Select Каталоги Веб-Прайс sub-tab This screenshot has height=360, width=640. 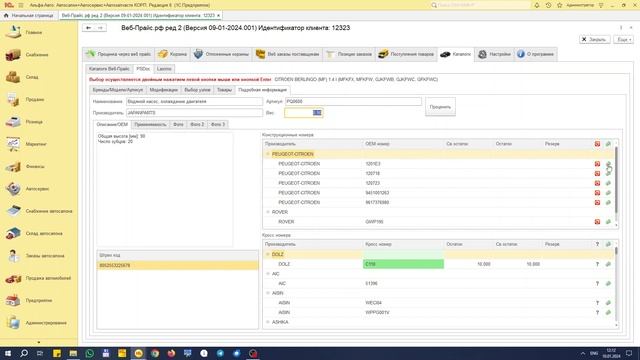pyautogui.click(x=109, y=69)
